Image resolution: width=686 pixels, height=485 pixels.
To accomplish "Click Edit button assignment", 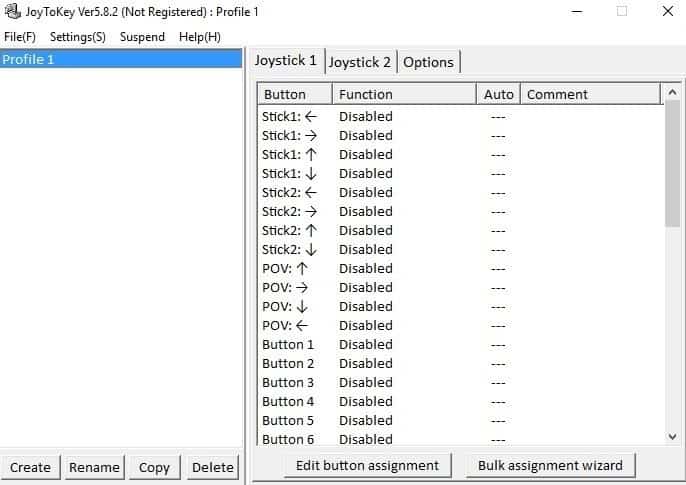I will pos(368,465).
